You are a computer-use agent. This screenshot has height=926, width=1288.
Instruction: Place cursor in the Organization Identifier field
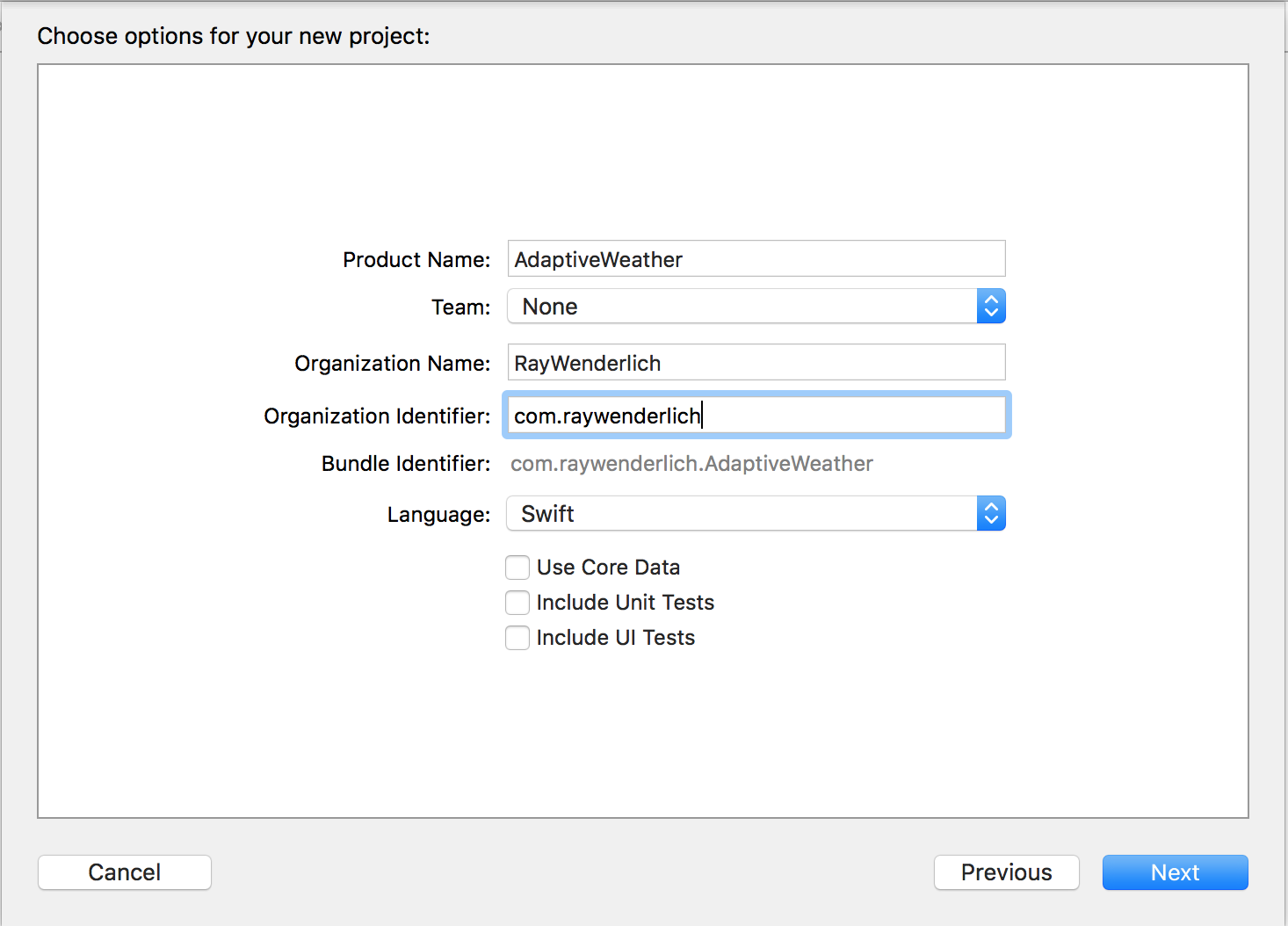pos(756,416)
